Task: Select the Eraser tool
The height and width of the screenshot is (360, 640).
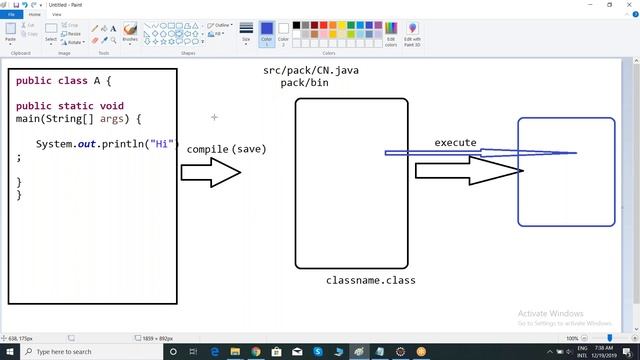Action: (95, 40)
